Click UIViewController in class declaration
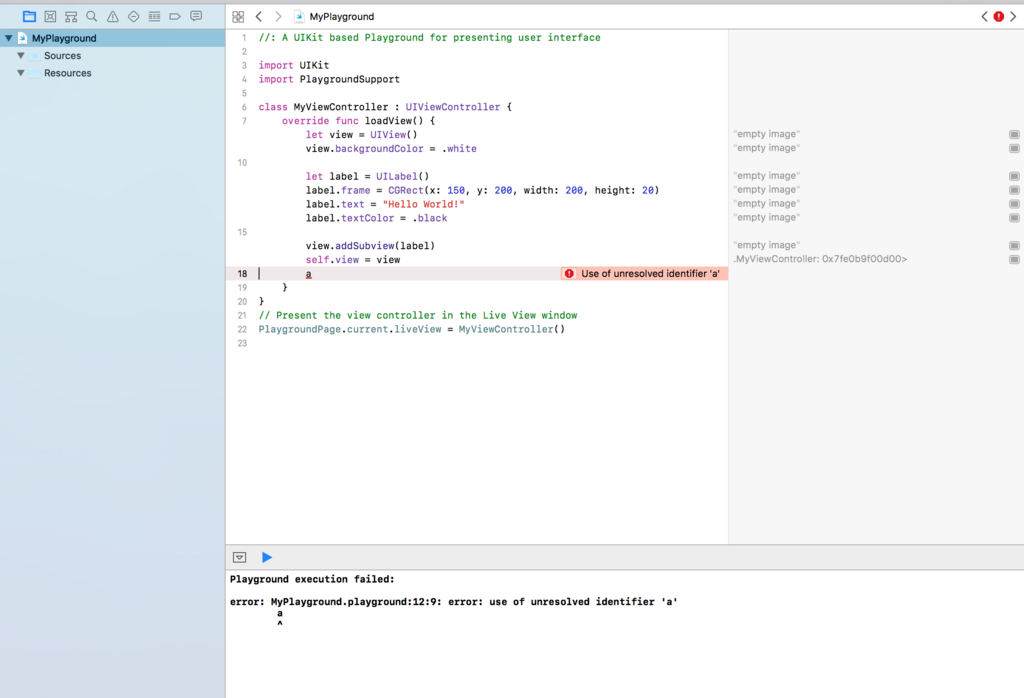This screenshot has width=1024, height=698. [x=453, y=107]
